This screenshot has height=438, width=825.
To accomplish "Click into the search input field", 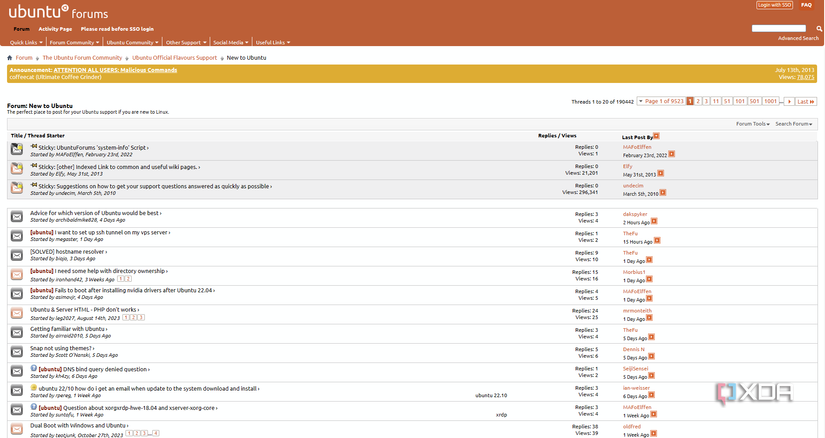I will pyautogui.click(x=779, y=28).
